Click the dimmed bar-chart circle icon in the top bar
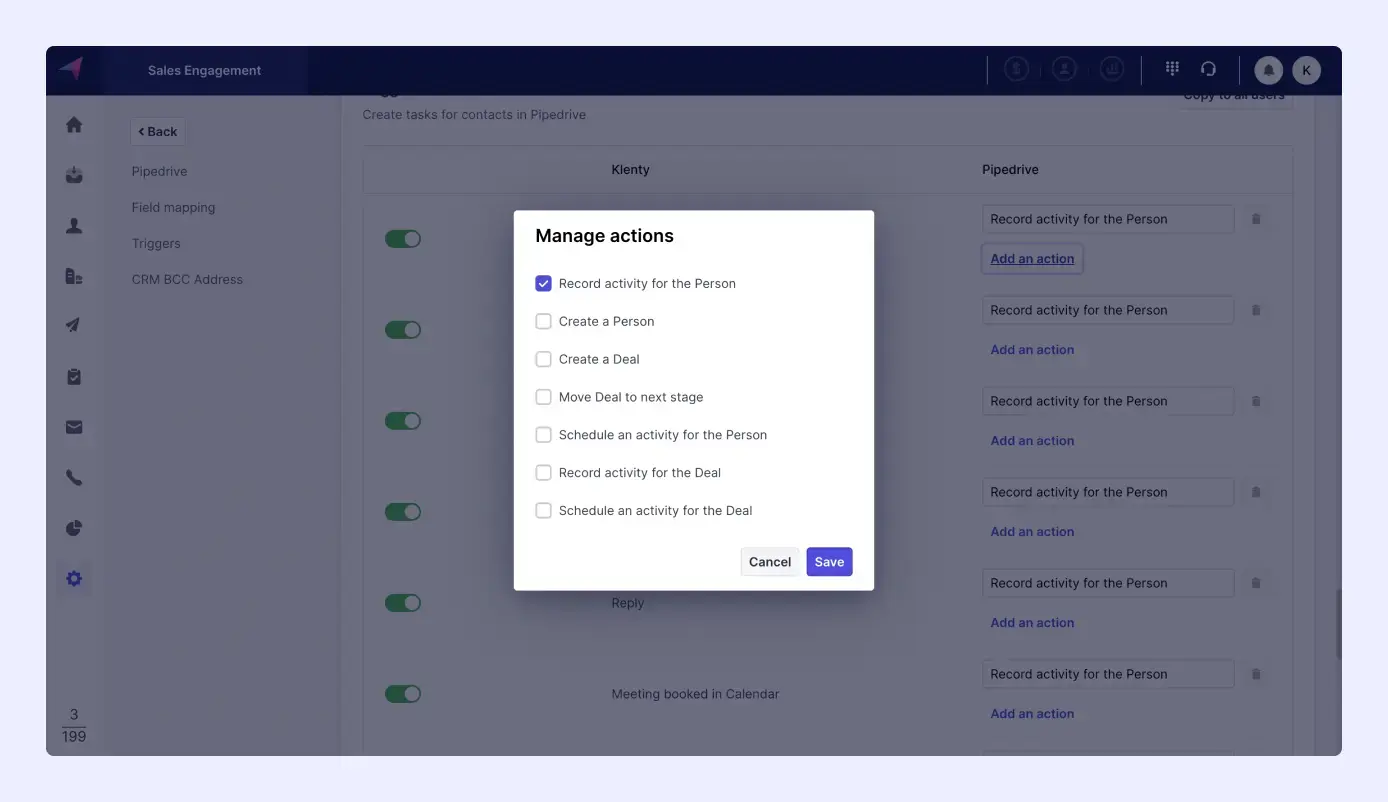This screenshot has height=802, width=1388. click(1111, 69)
